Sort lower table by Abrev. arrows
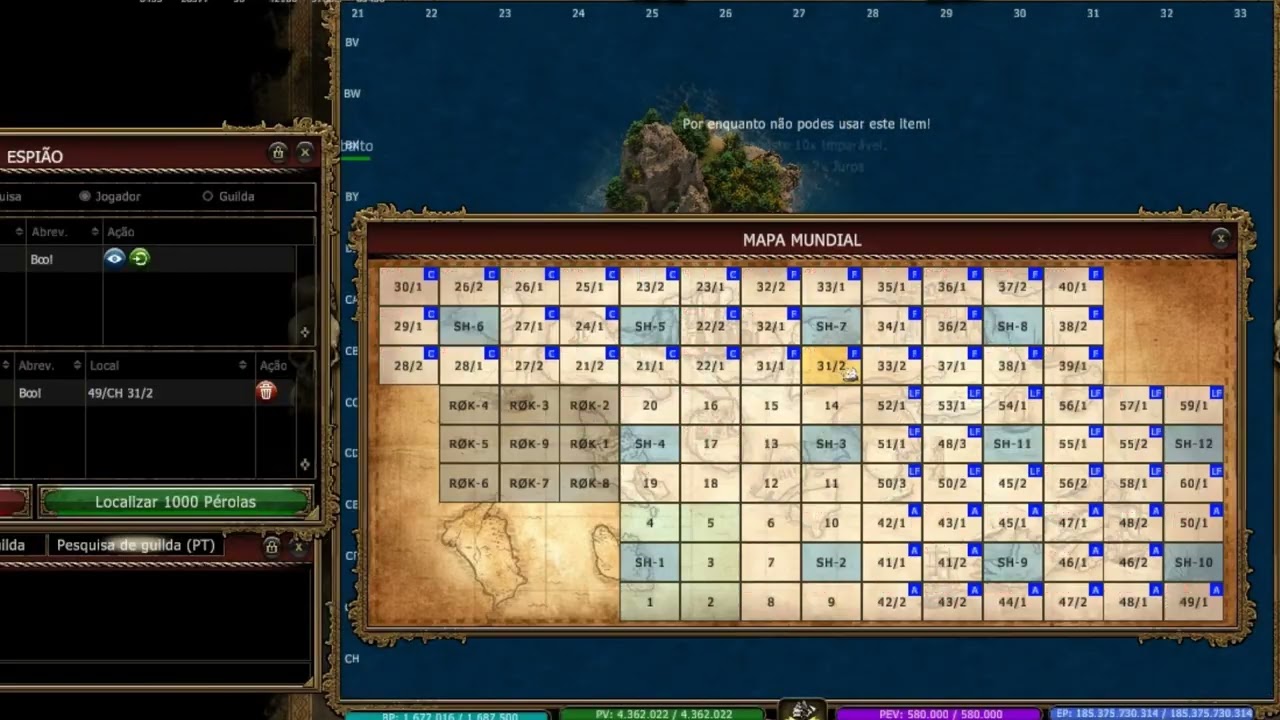This screenshot has width=1280, height=720. click(76, 365)
